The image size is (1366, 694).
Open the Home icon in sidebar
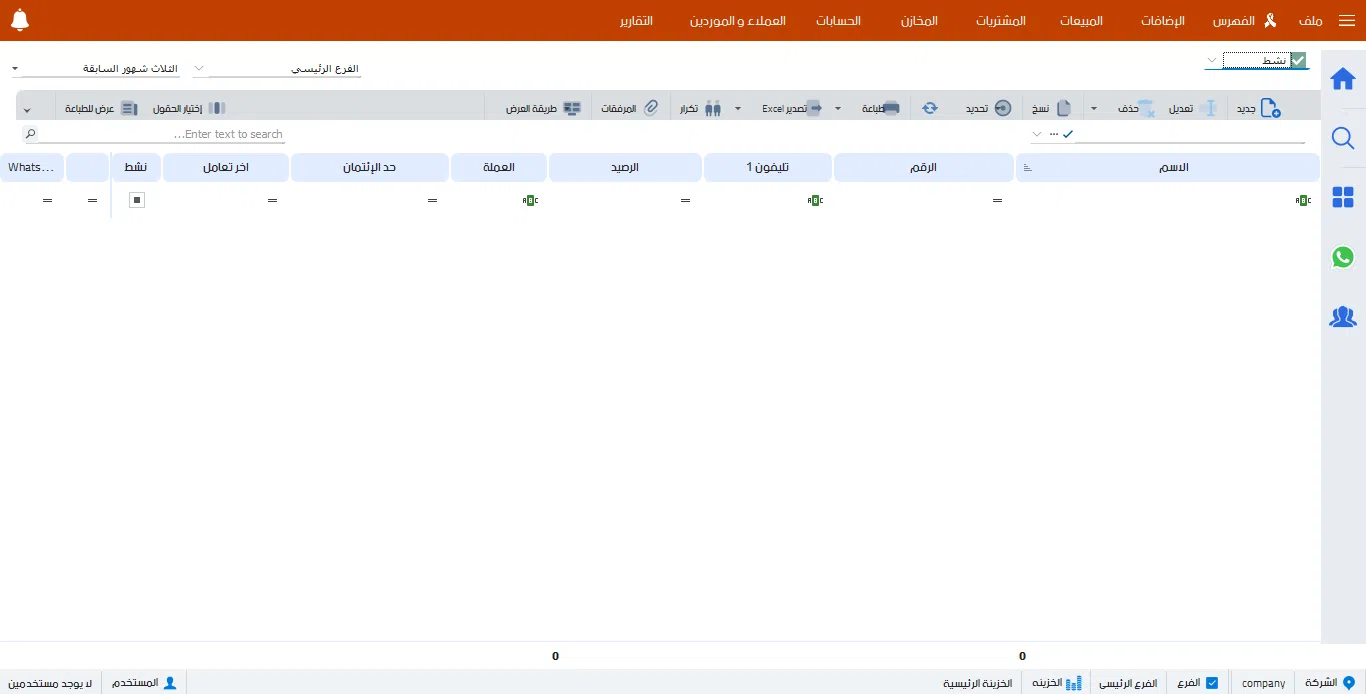pyautogui.click(x=1343, y=79)
